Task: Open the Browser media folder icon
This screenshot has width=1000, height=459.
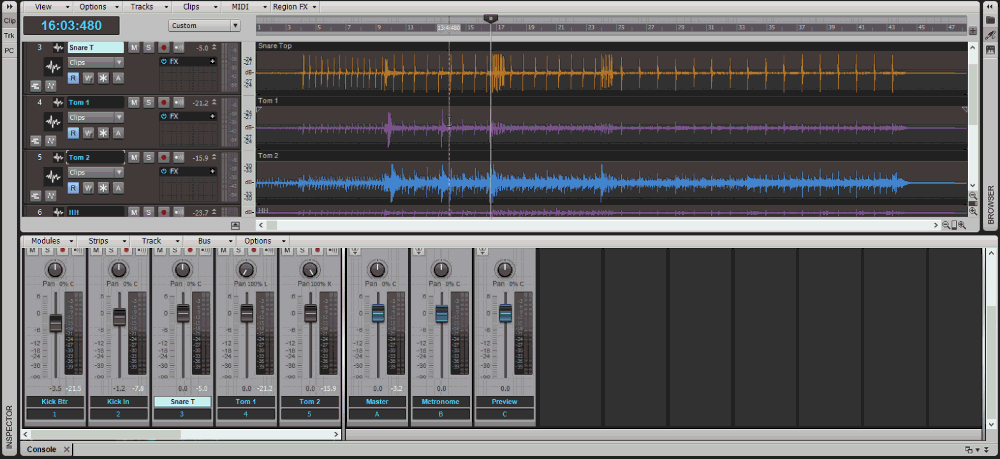Action: [x=990, y=20]
